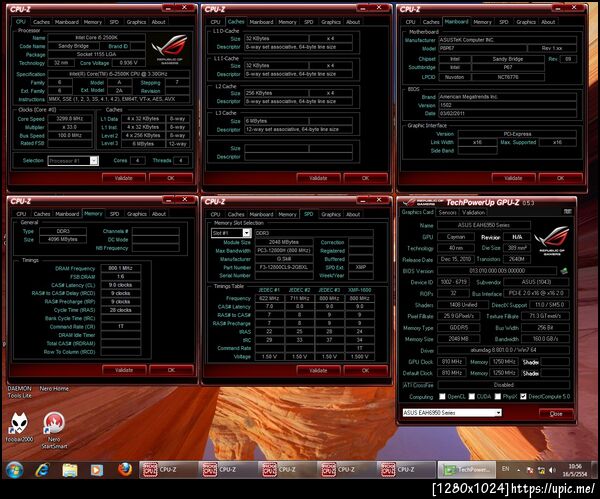Open Mainboard tab in the CPU-Z memory timings window
This screenshot has height=499, width=600.
[x=67, y=214]
